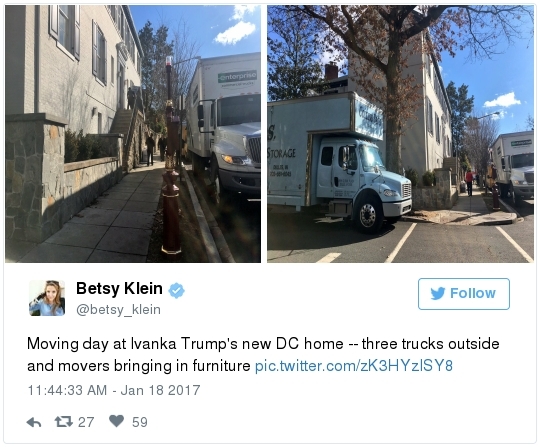Click the blue verified badge
This screenshot has height=447, width=540.
[x=176, y=290]
